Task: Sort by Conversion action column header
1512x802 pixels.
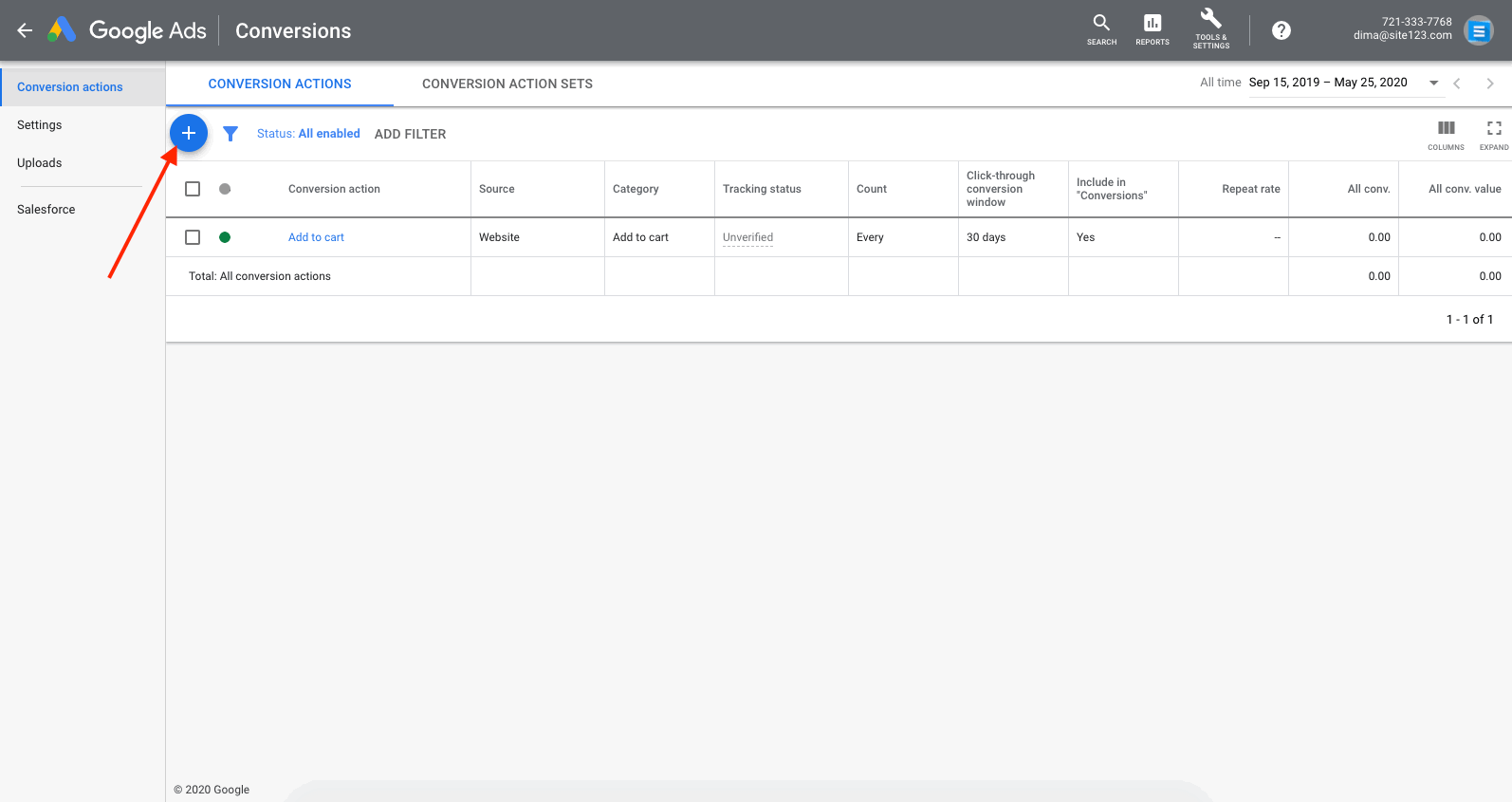Action: pyautogui.click(x=334, y=189)
